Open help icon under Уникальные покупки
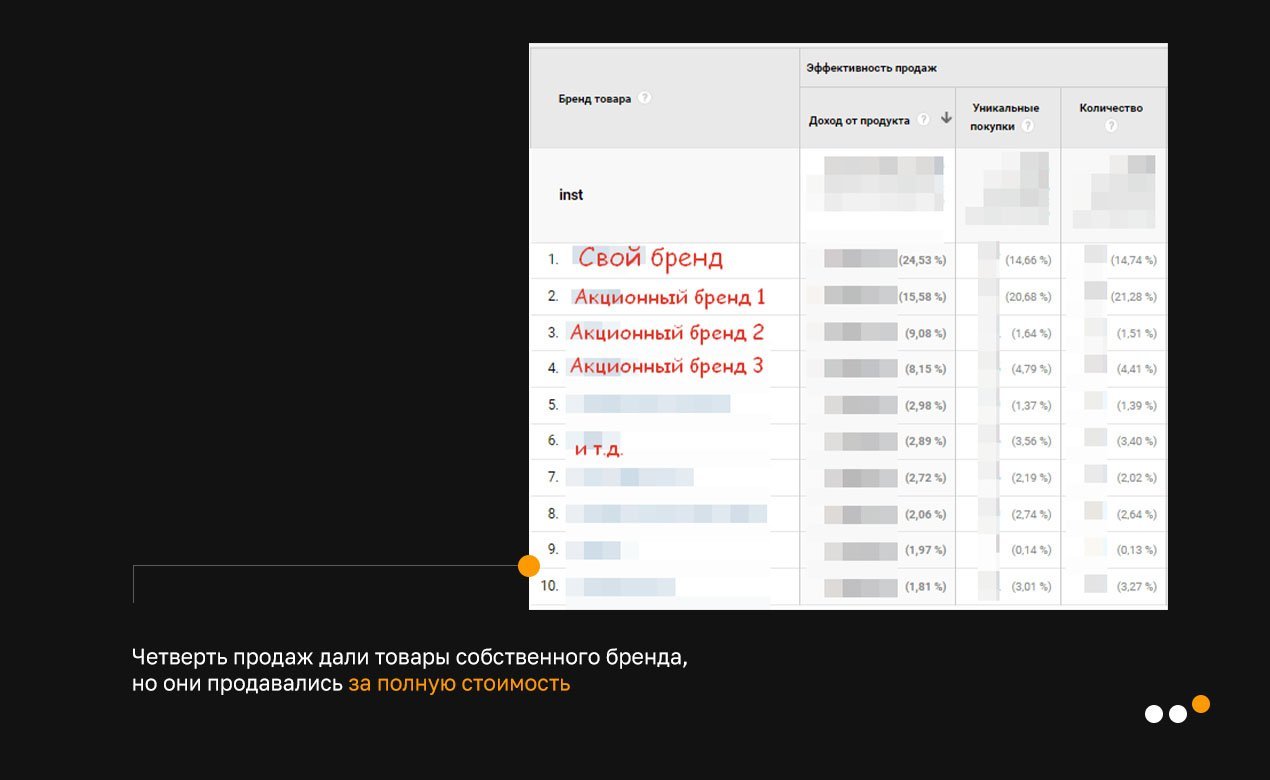This screenshot has height=780, width=1270. click(1027, 126)
